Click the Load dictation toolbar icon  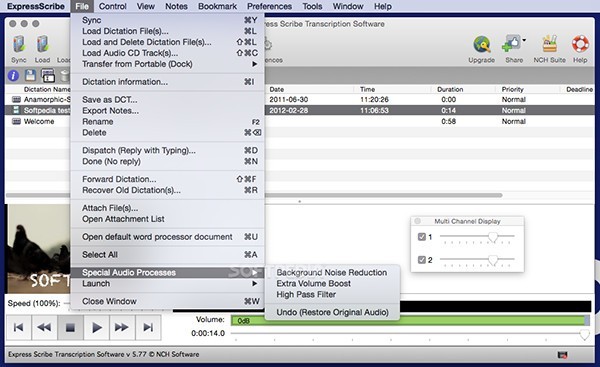(42, 44)
